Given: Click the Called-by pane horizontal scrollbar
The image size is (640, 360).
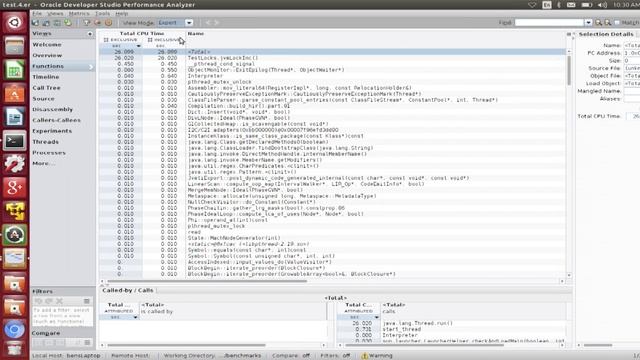Looking at the screenshot, I should (x=186, y=345).
